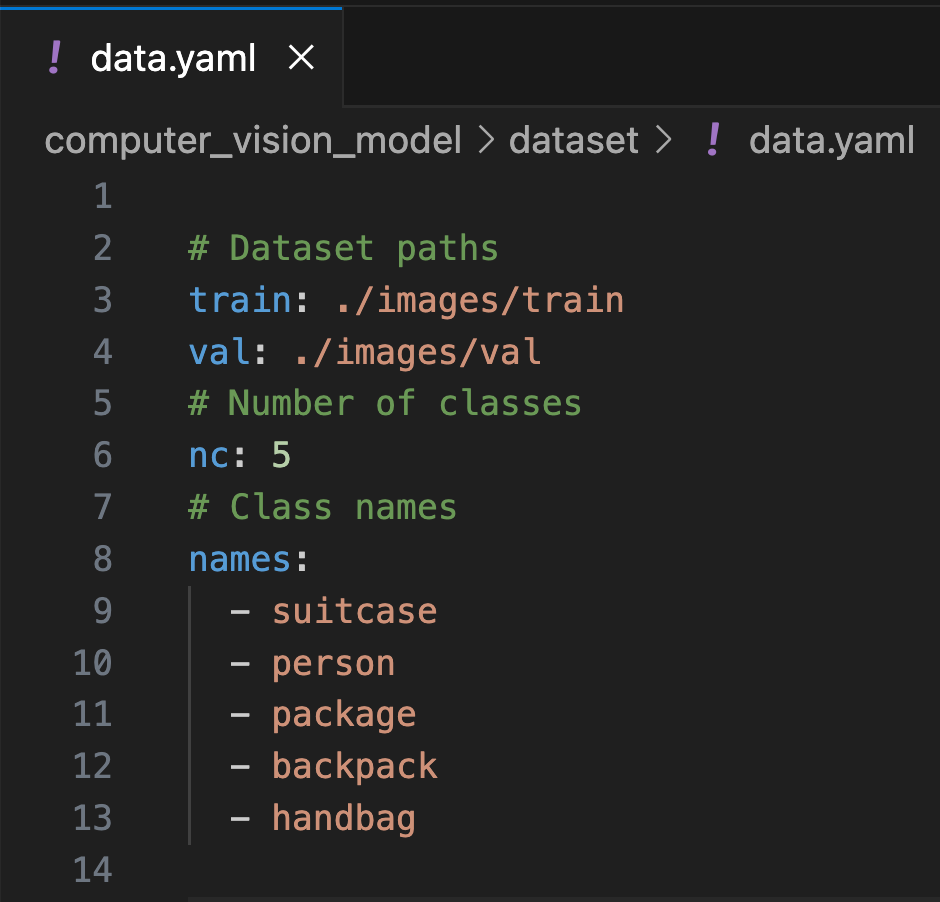Viewport: 940px width, 902px height.
Task: Click line number 8 in the gutter
Action: [x=103, y=559]
